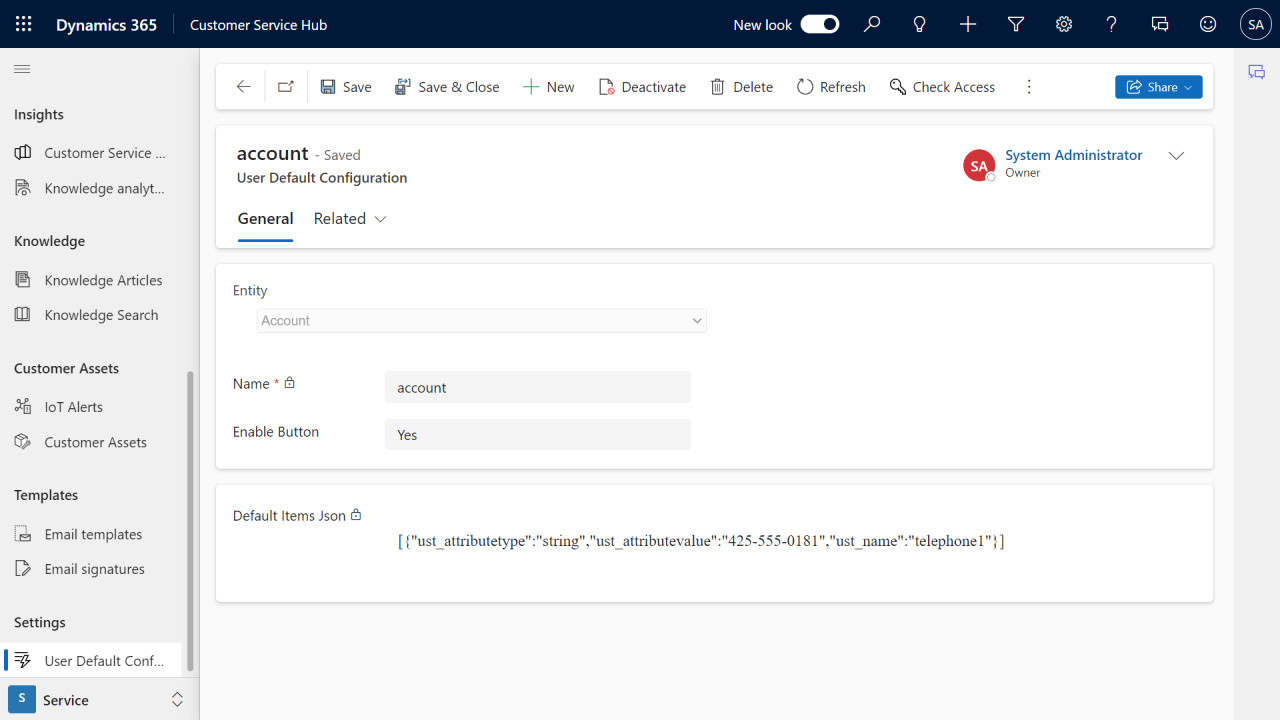Refresh the form

[831, 87]
